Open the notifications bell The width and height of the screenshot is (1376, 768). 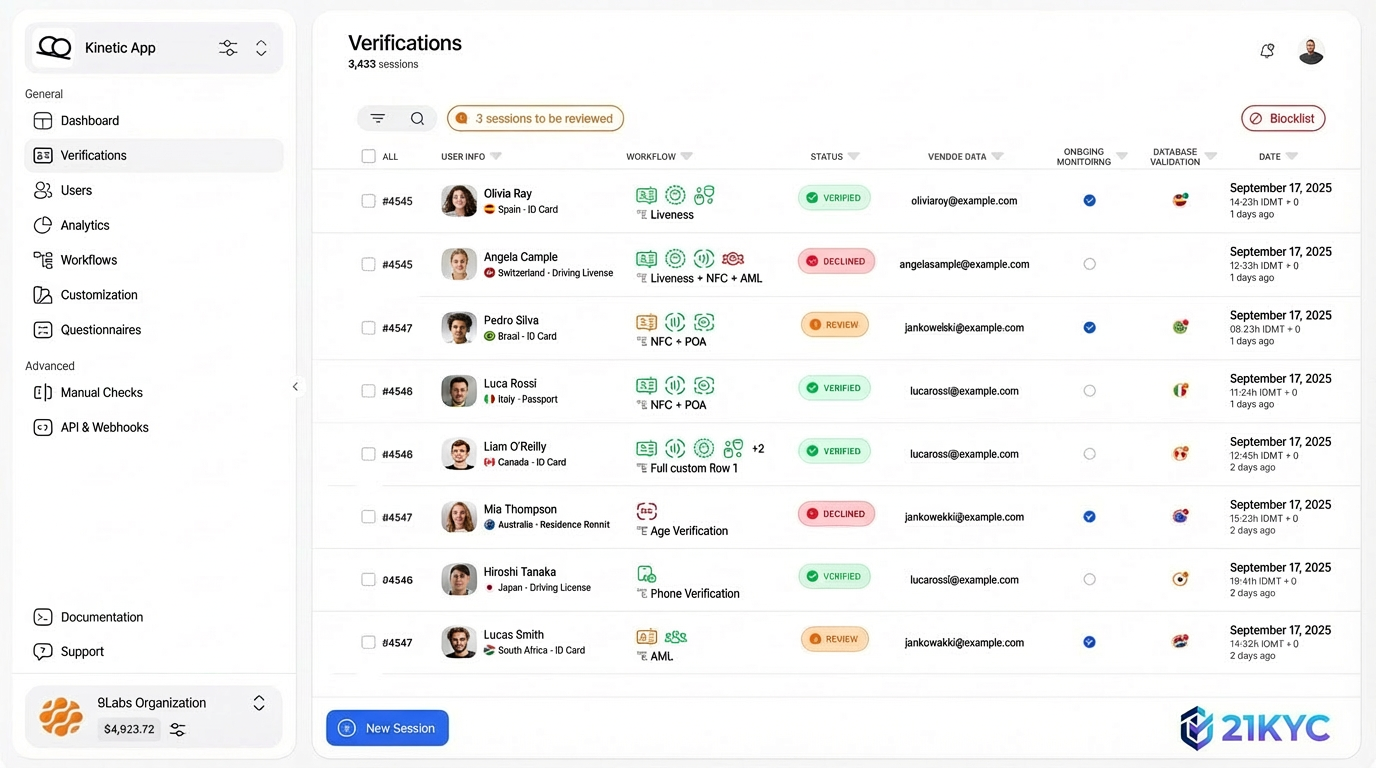(x=1267, y=51)
